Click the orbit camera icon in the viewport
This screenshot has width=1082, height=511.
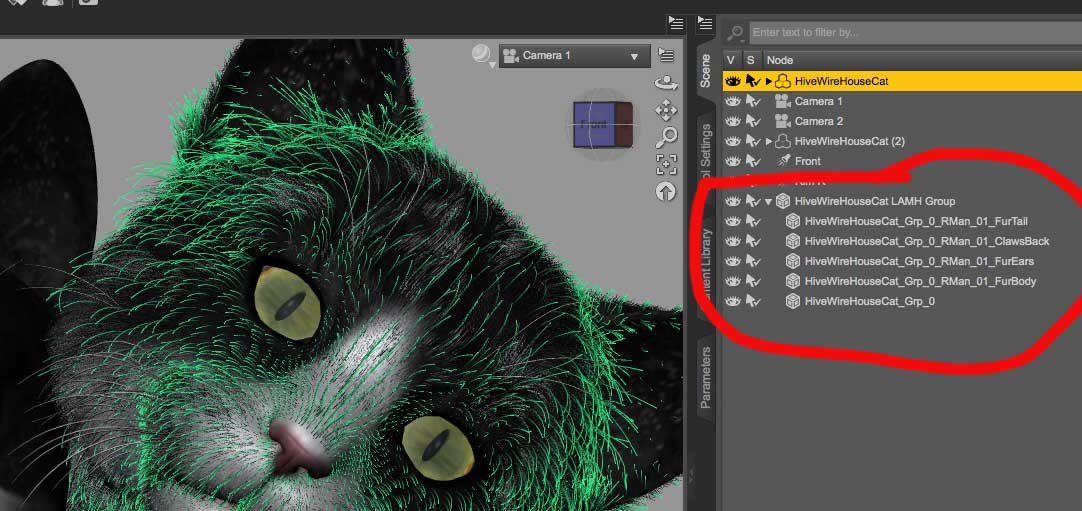coord(666,83)
